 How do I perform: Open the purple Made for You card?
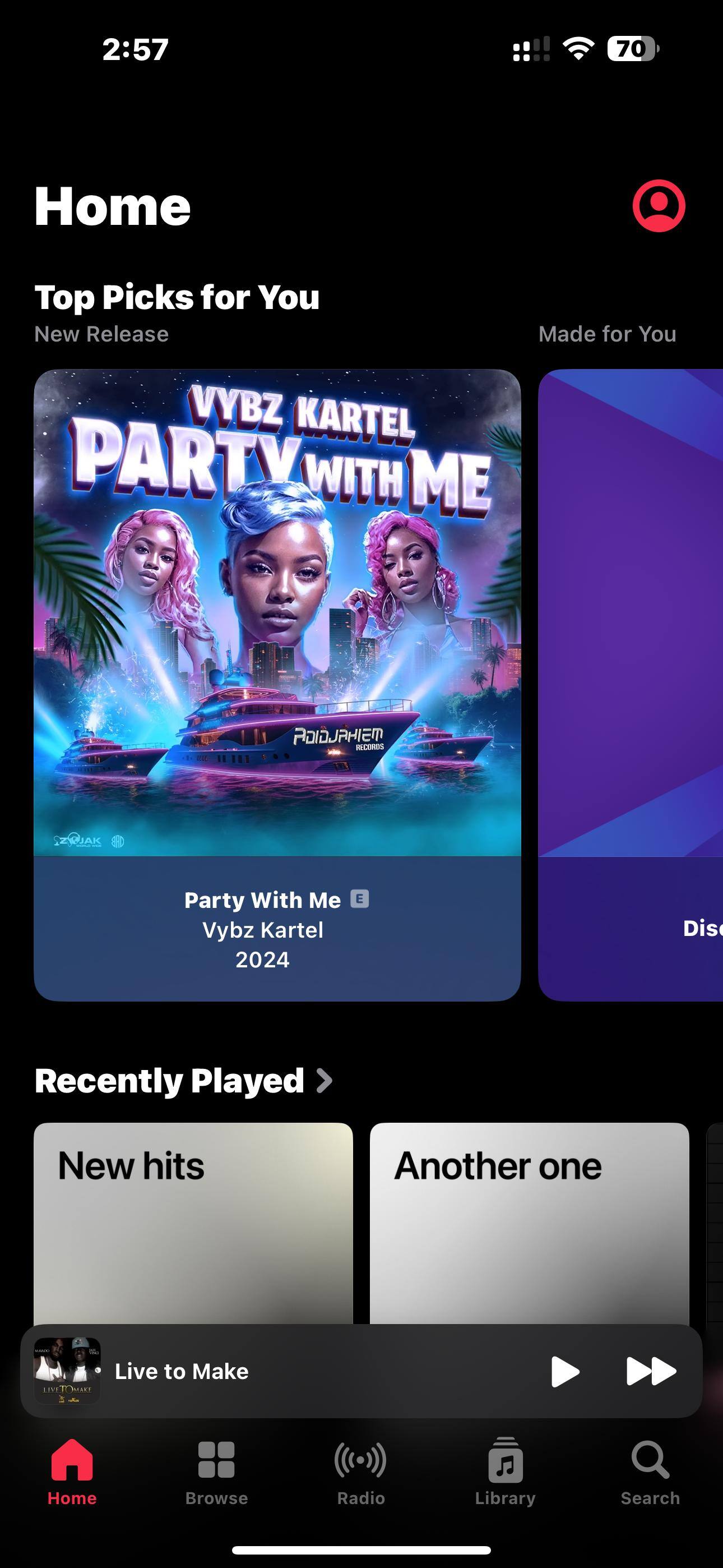coord(631,685)
